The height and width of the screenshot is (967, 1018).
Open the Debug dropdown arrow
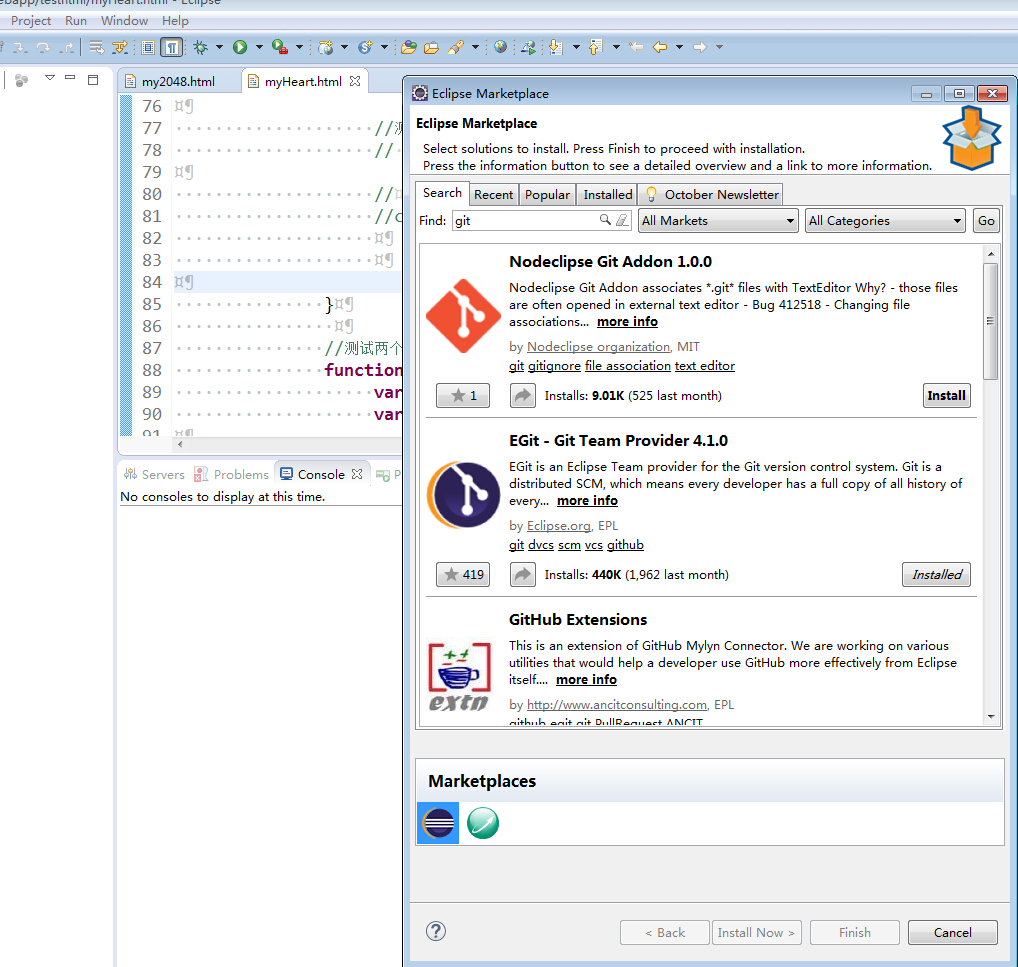219,47
